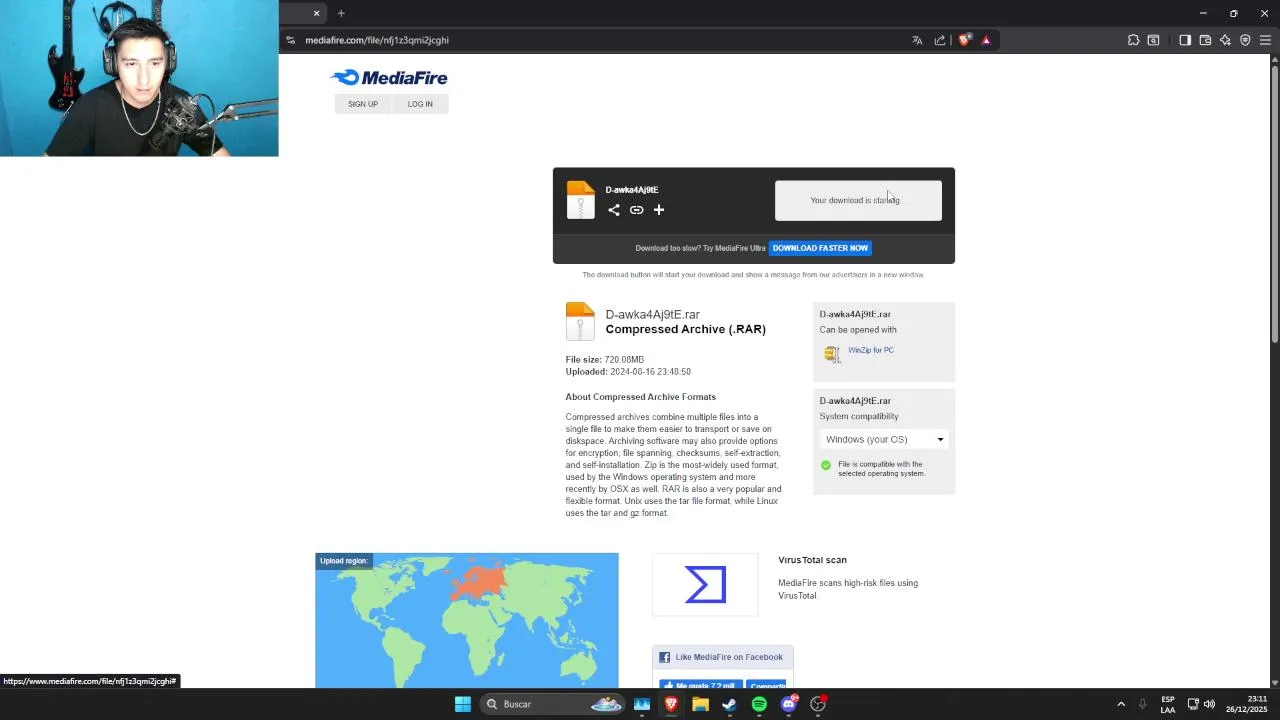The height and width of the screenshot is (720, 1280).
Task: Click the Brave Rewards triangle icon
Action: point(986,40)
